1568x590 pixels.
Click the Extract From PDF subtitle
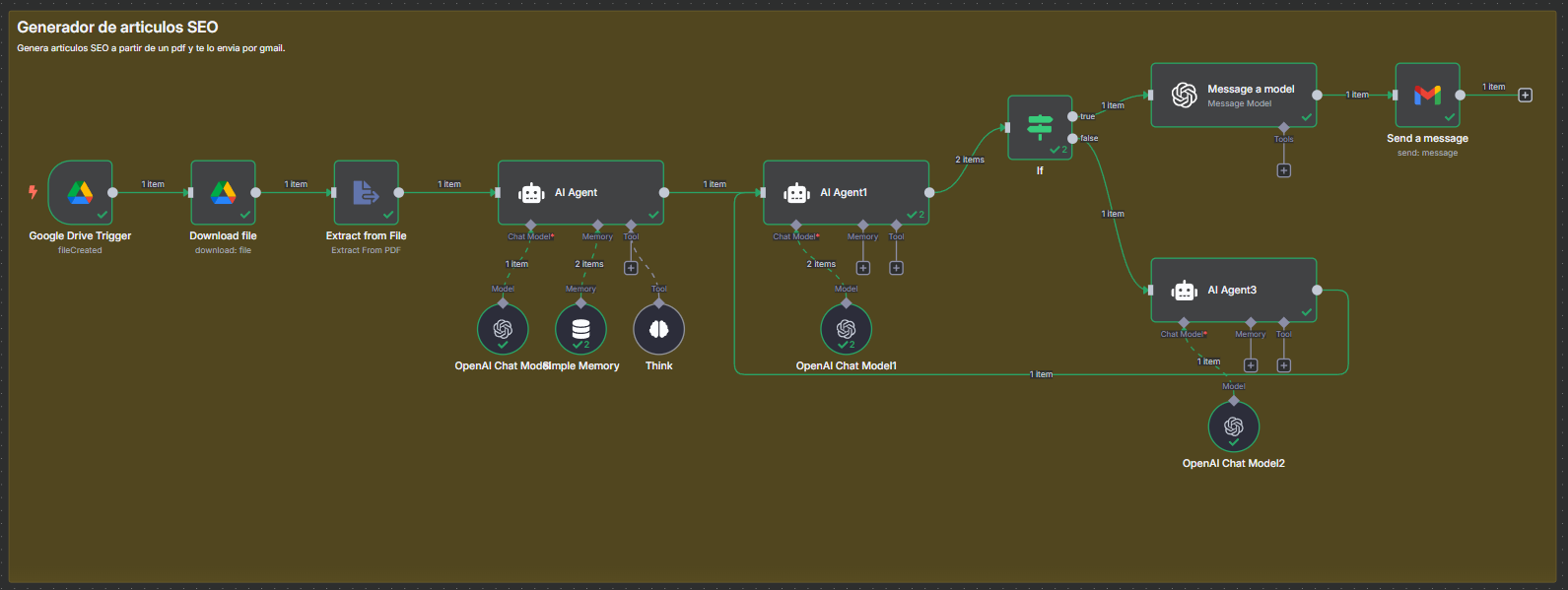366,250
